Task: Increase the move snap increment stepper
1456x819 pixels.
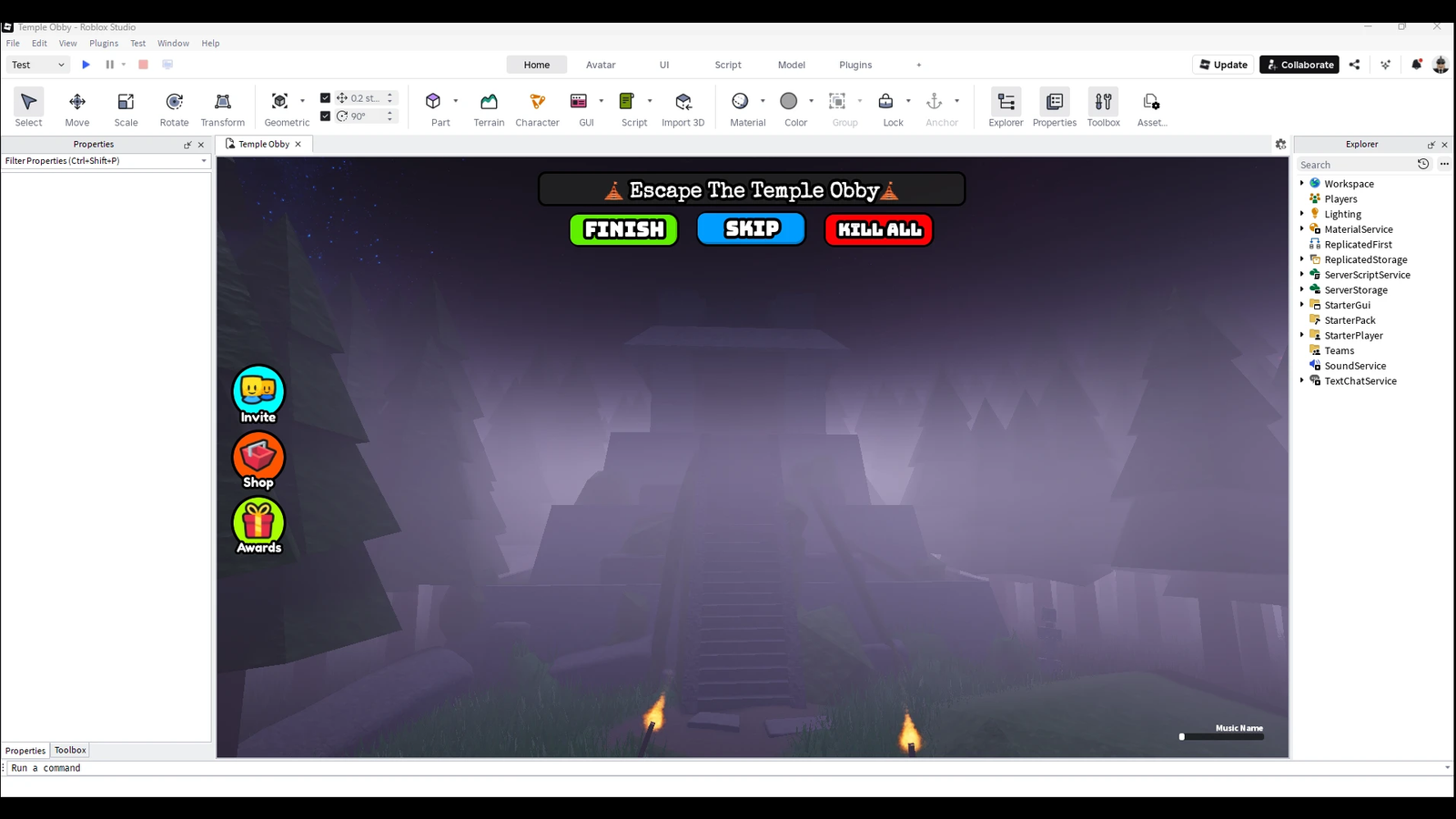Action: (x=390, y=95)
